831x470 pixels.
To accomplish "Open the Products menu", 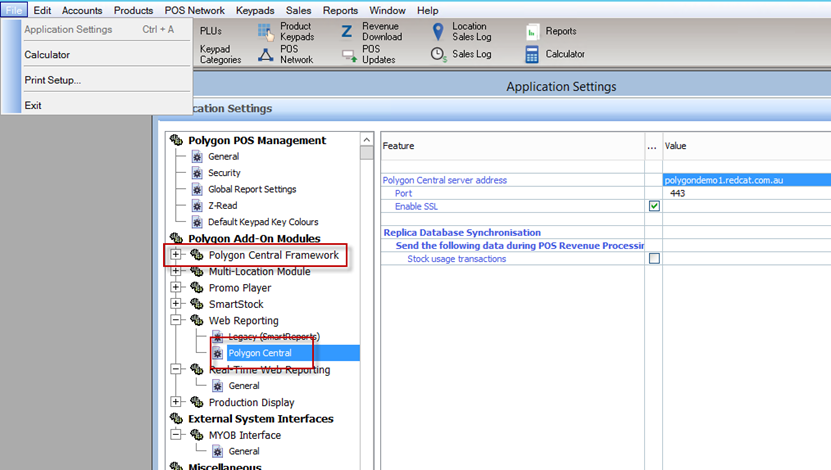I will coord(134,11).
